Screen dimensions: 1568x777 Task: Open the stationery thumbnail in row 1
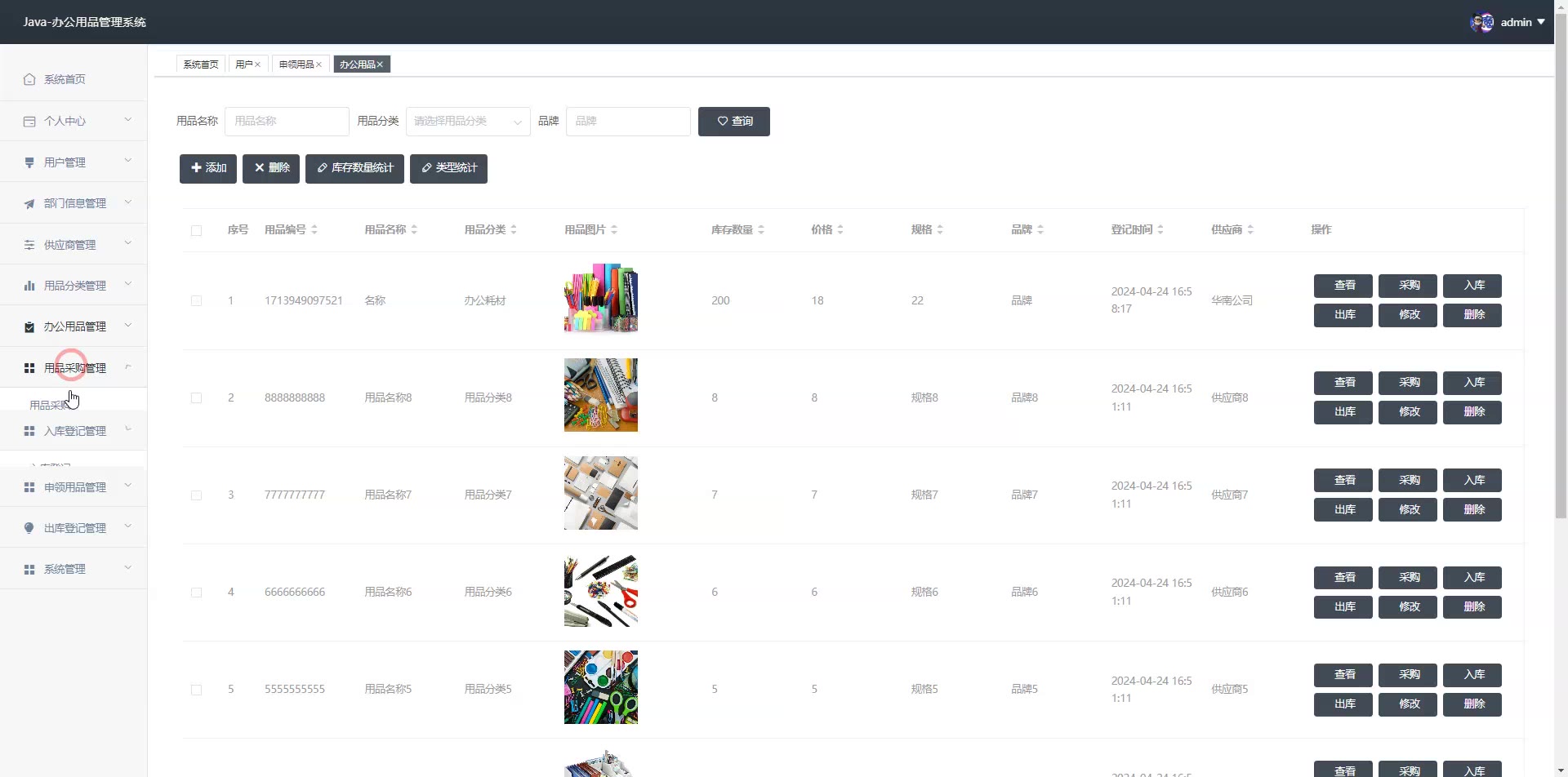tap(601, 298)
